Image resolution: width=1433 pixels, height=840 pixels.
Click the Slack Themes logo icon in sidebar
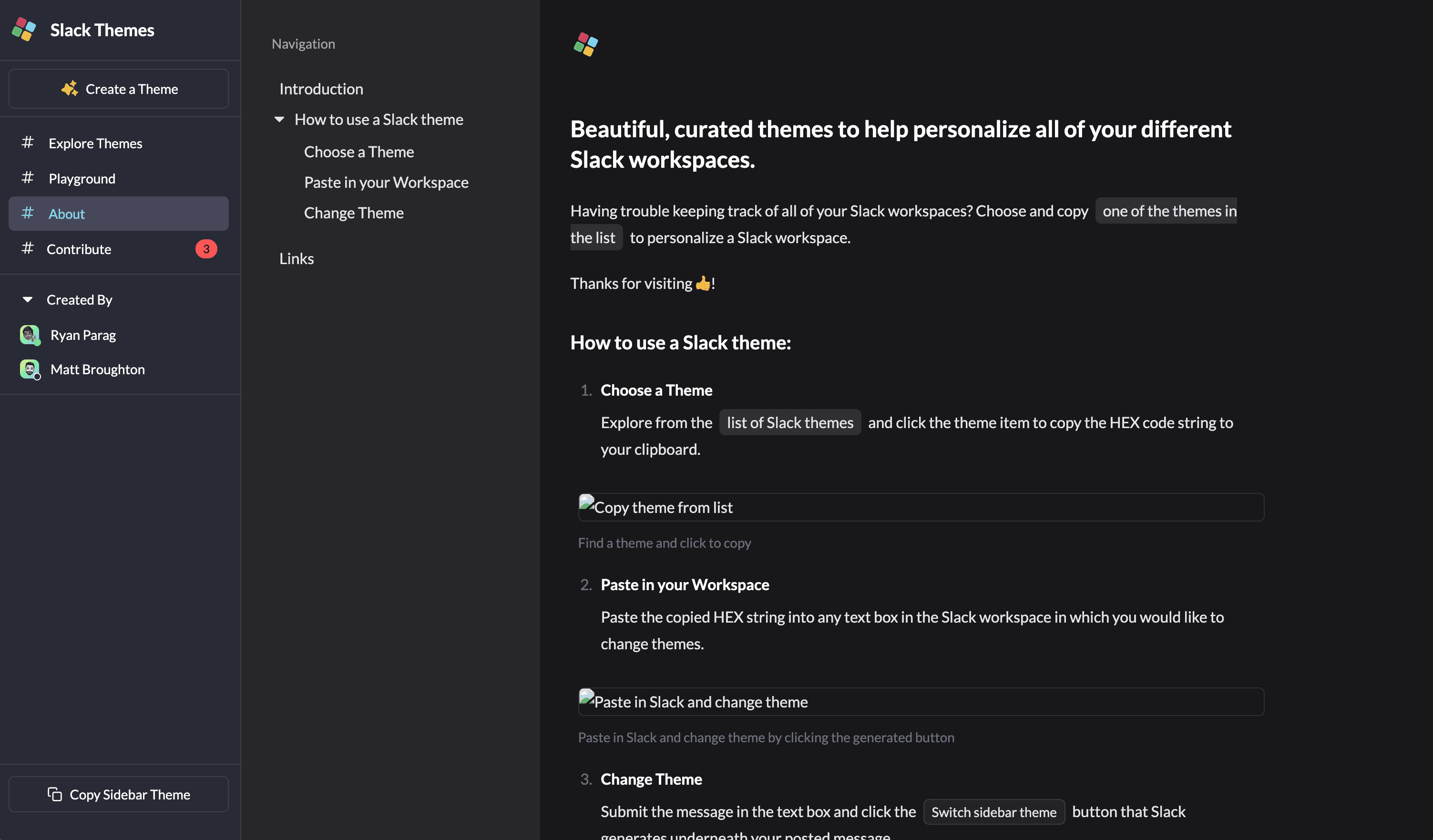coord(24,30)
